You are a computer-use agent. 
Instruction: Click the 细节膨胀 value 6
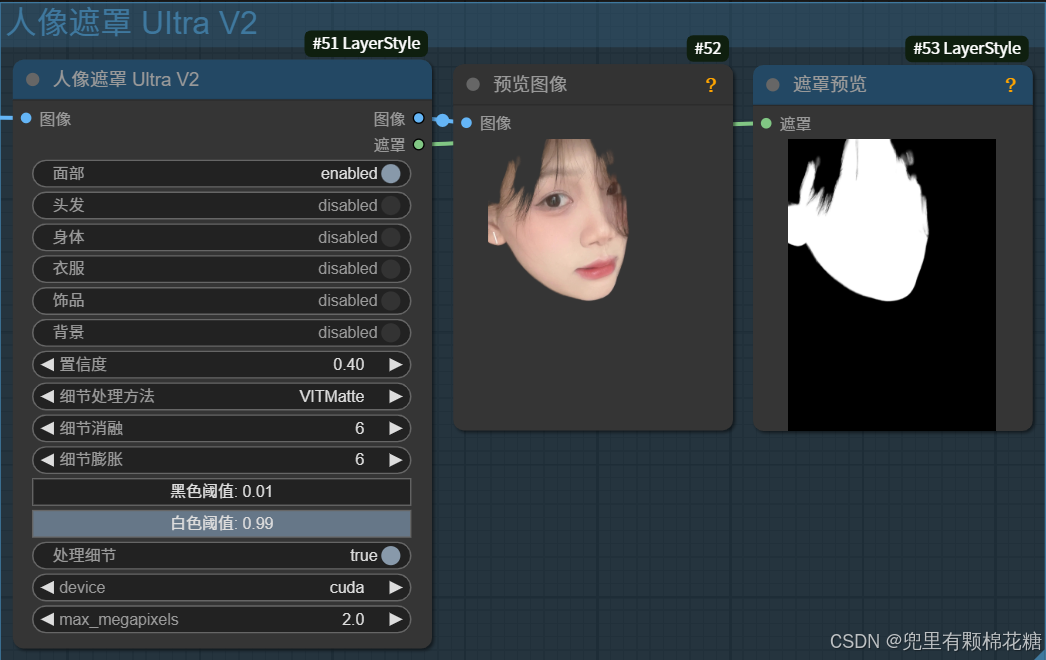tap(360, 460)
